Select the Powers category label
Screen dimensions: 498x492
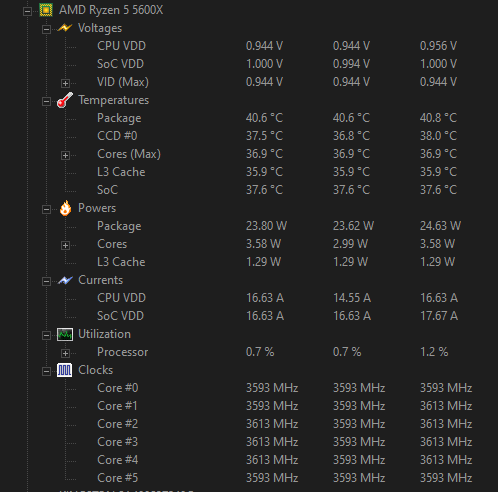[x=97, y=208]
